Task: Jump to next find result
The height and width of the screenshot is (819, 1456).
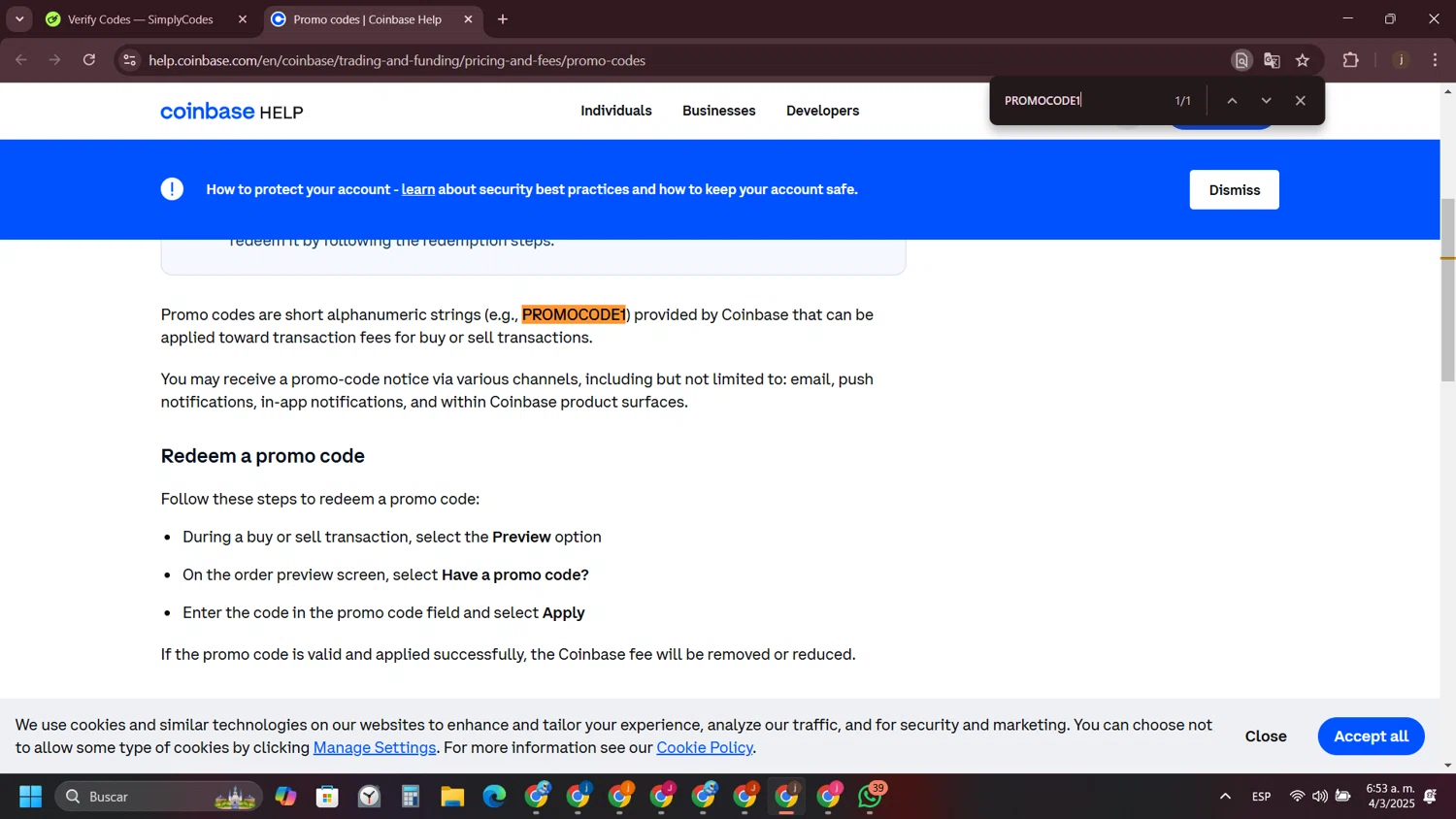Action: 1266,101
